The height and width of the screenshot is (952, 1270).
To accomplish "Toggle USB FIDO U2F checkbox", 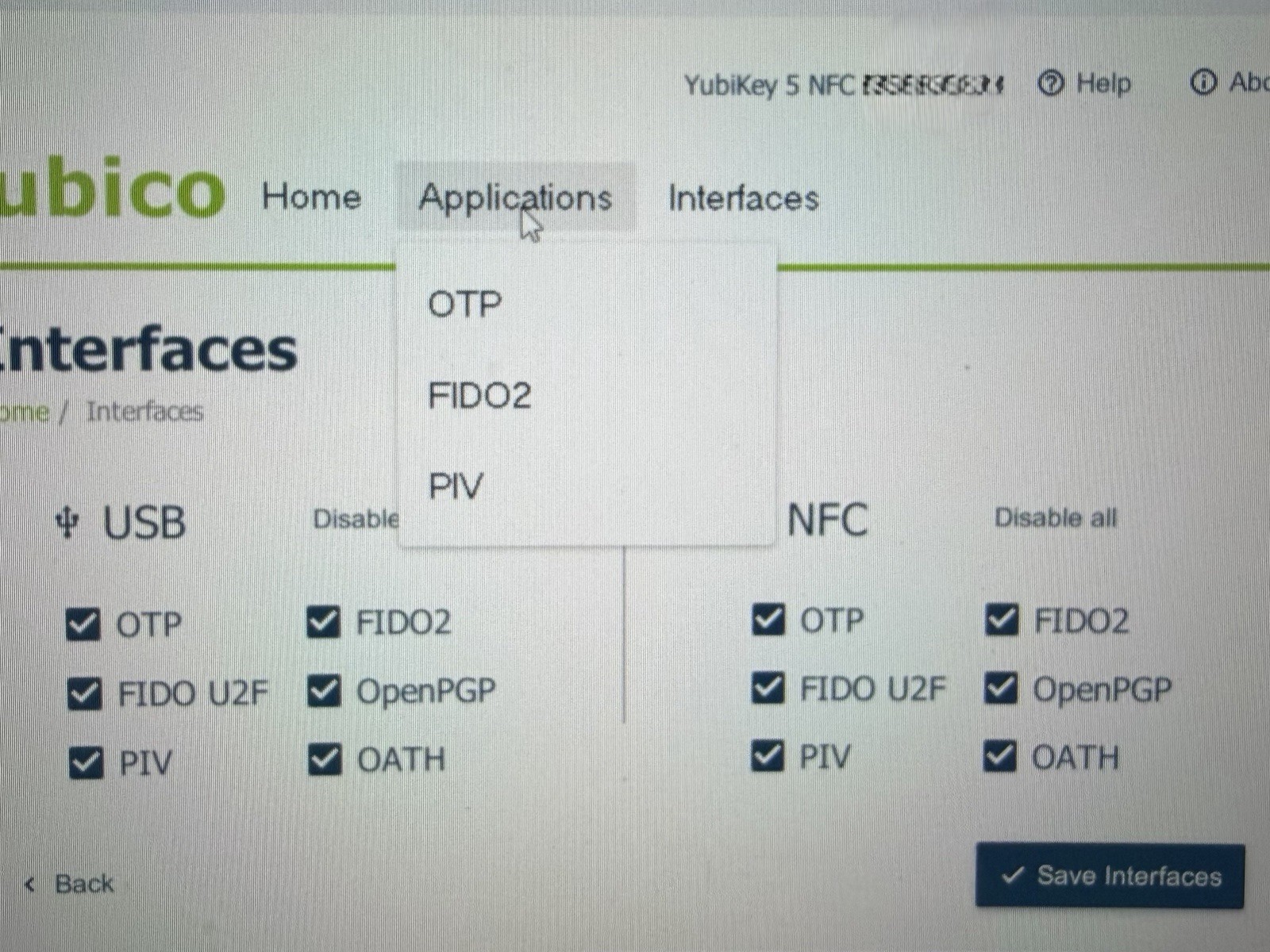I will click(84, 693).
